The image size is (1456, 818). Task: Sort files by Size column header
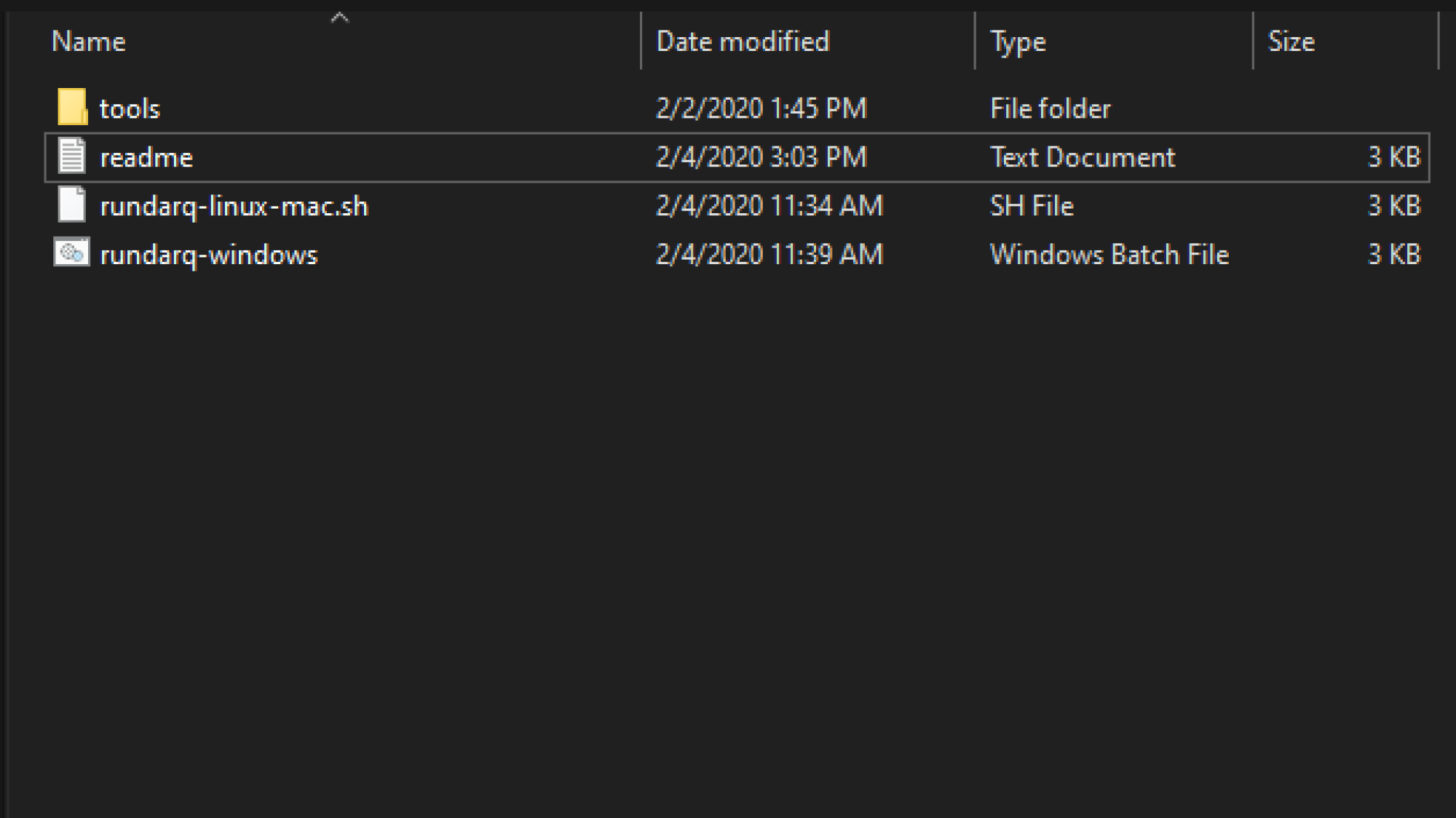point(1345,42)
